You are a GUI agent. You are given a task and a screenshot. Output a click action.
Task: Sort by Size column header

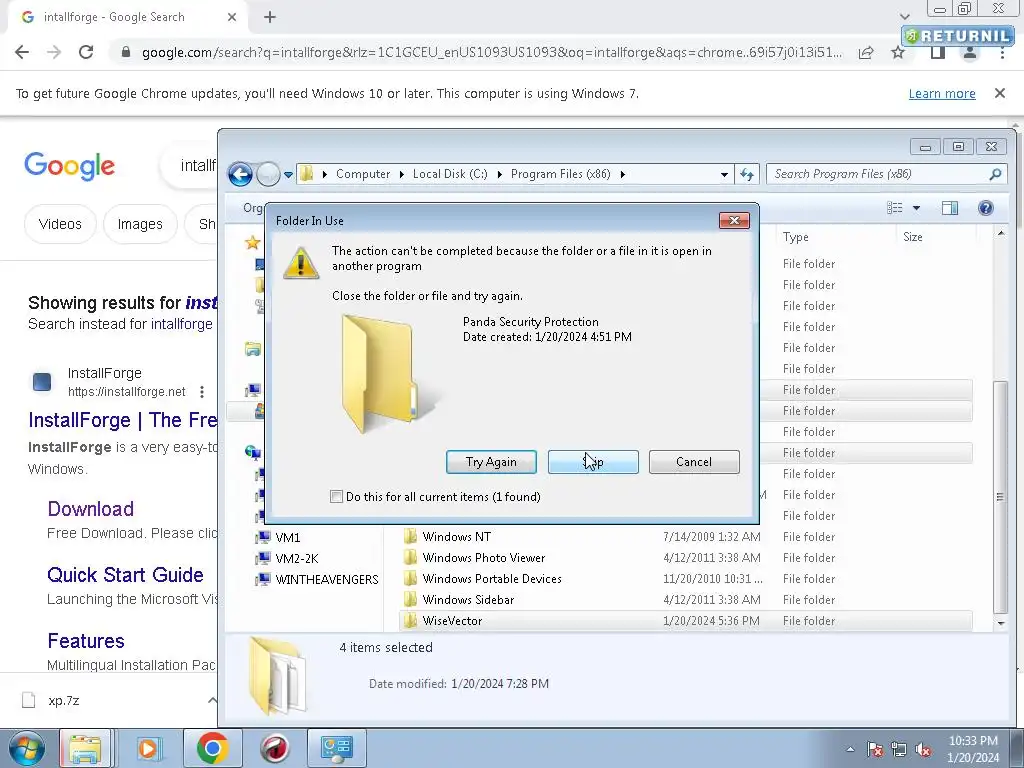click(x=912, y=237)
